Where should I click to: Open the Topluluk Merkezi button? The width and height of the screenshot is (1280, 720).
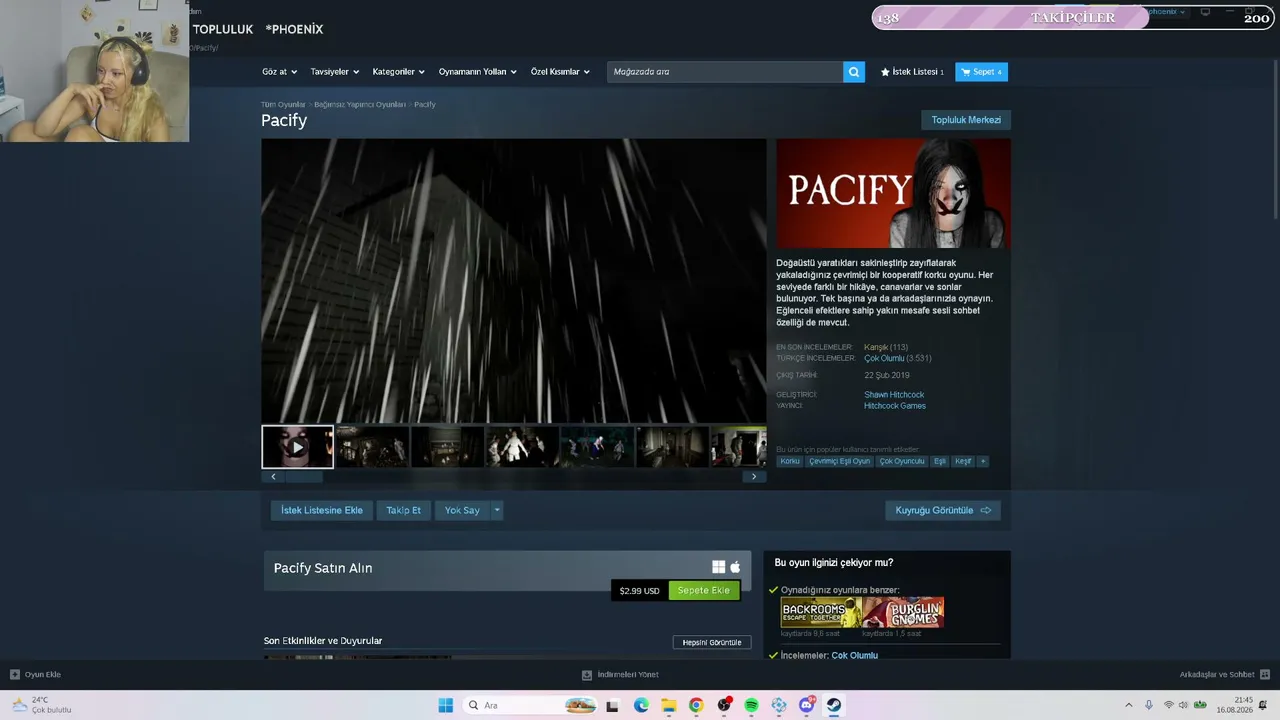tap(966, 120)
